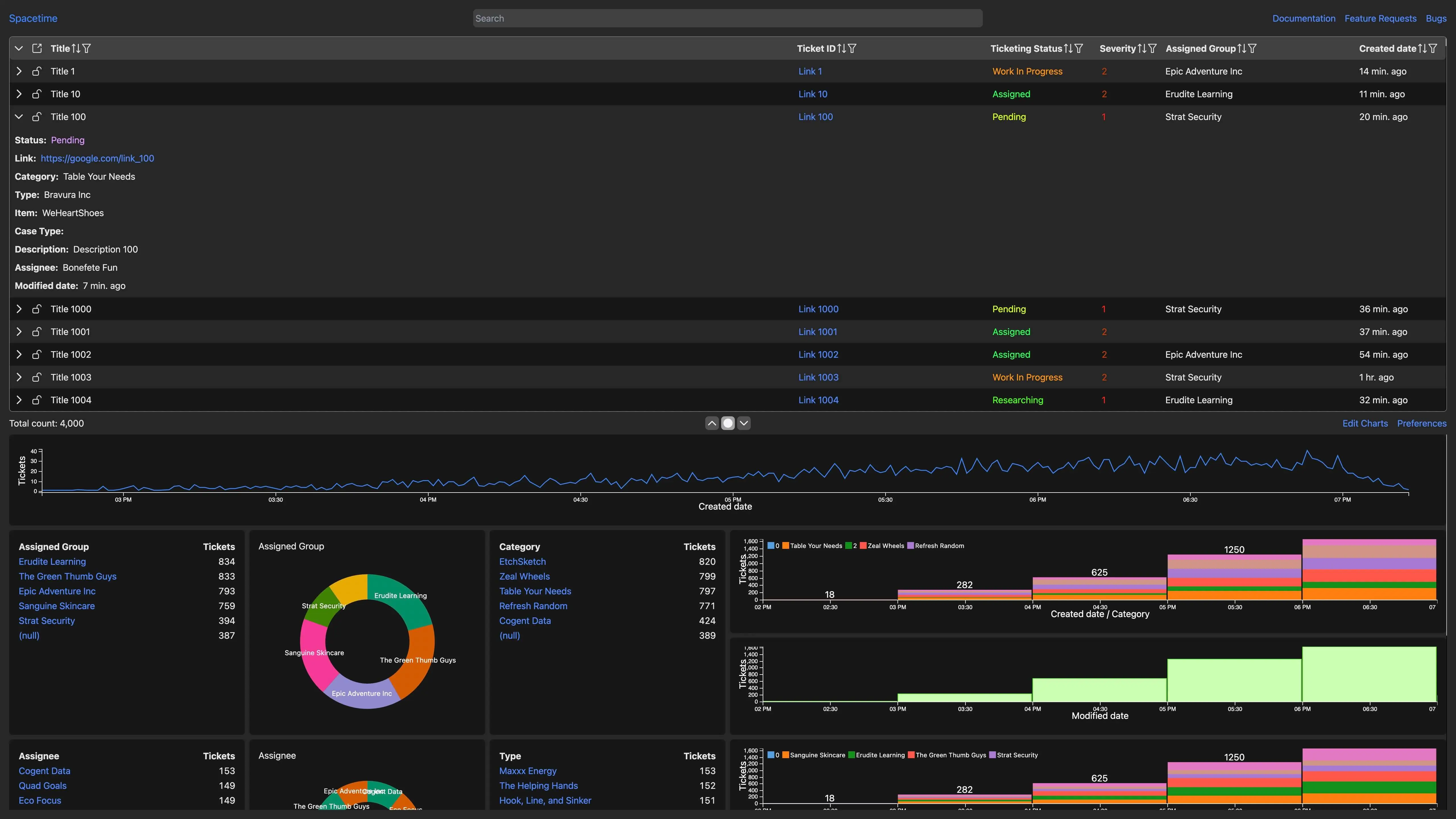Image resolution: width=1456 pixels, height=819 pixels.
Task: Open the Link 1004 ticket link
Action: pyautogui.click(x=818, y=400)
